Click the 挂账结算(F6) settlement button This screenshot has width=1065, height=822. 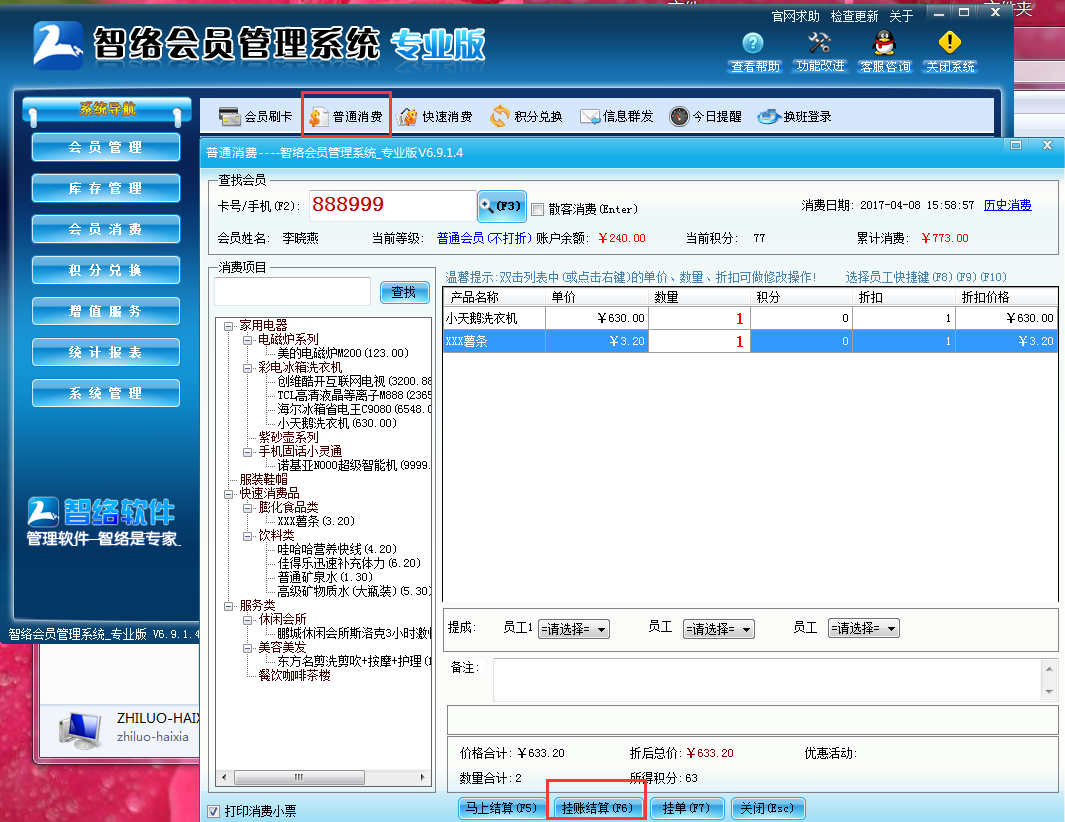pyautogui.click(x=596, y=808)
